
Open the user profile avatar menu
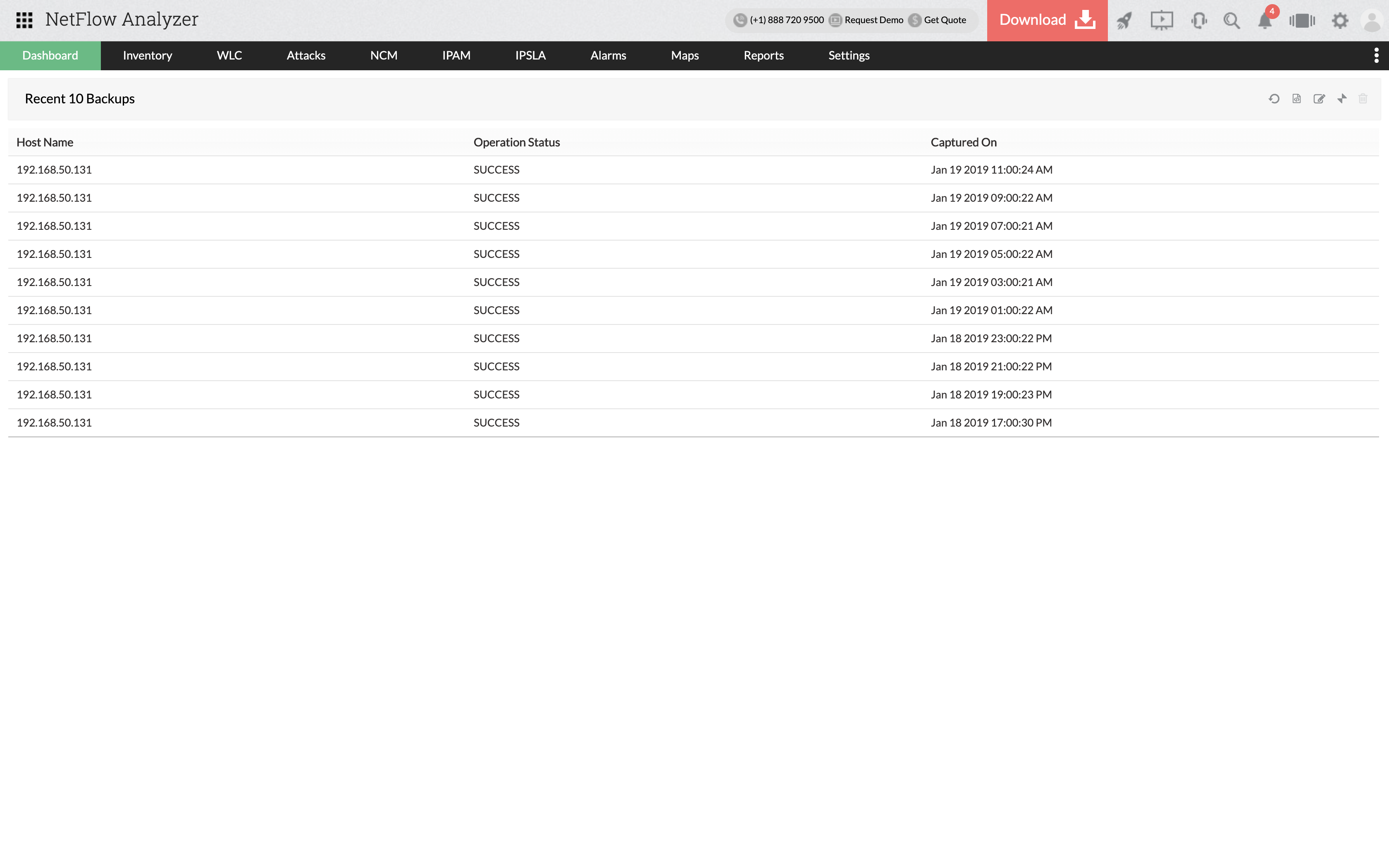tap(1372, 21)
